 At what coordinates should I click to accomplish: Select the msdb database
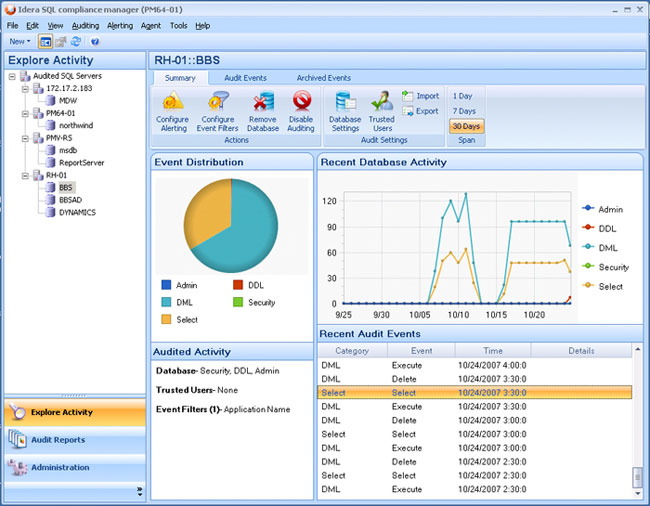click(68, 150)
